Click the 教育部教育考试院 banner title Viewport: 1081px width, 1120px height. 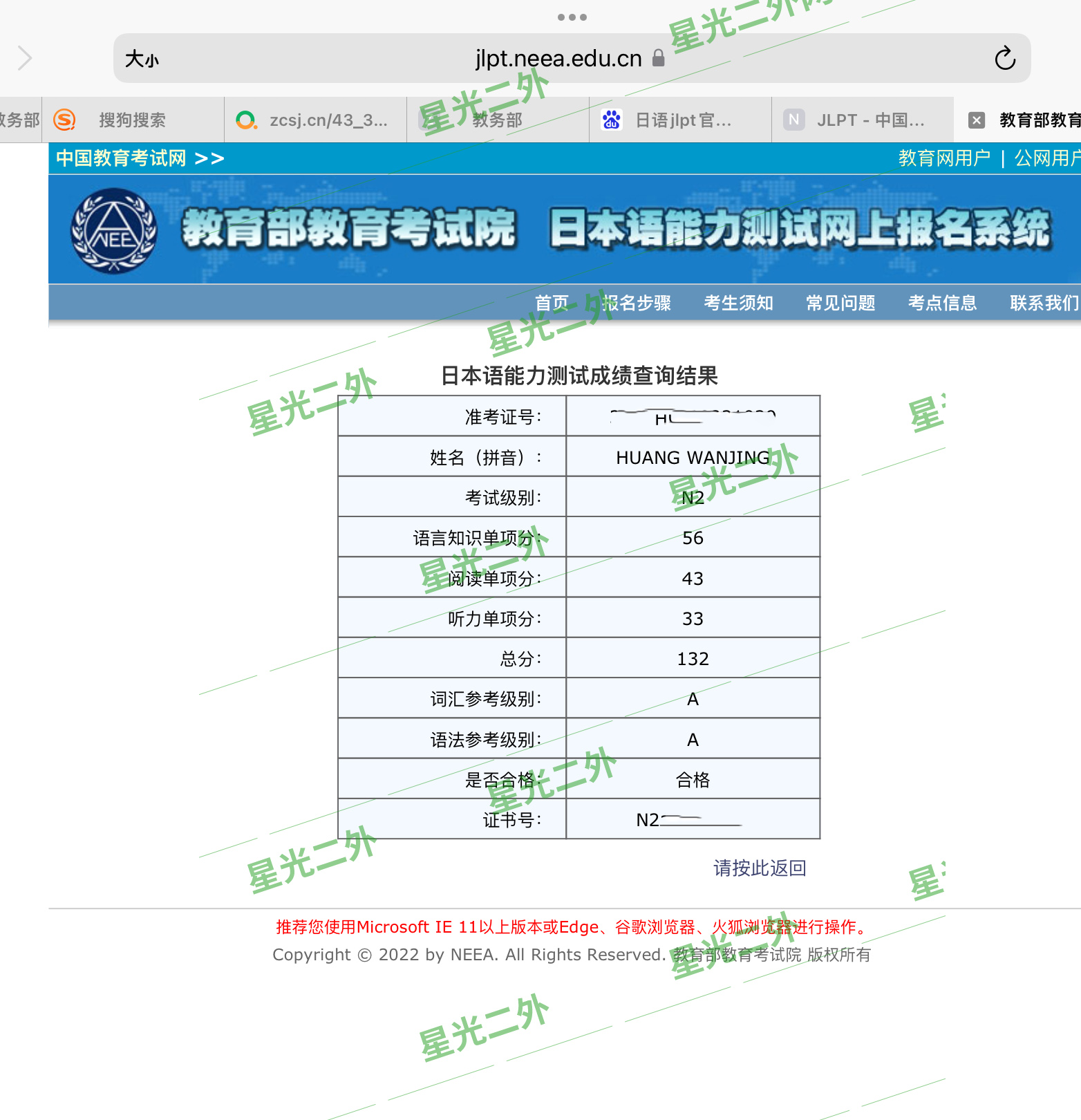(x=349, y=228)
